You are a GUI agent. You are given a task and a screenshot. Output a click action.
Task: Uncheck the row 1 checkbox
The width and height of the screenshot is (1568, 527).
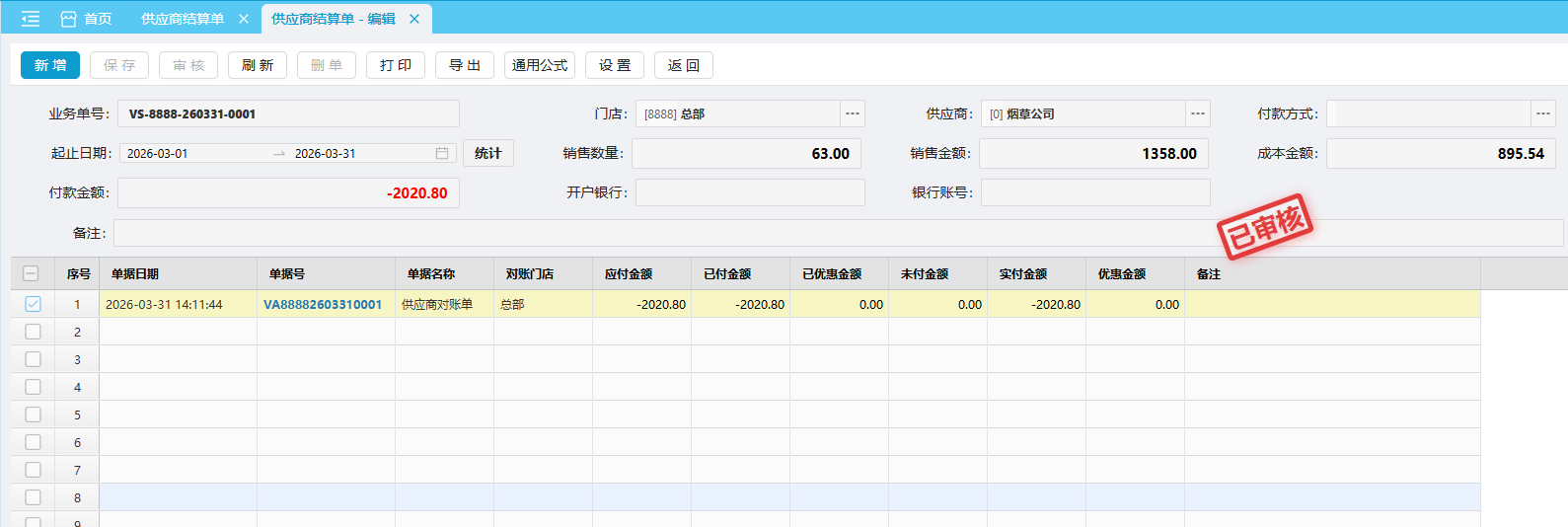(x=33, y=304)
